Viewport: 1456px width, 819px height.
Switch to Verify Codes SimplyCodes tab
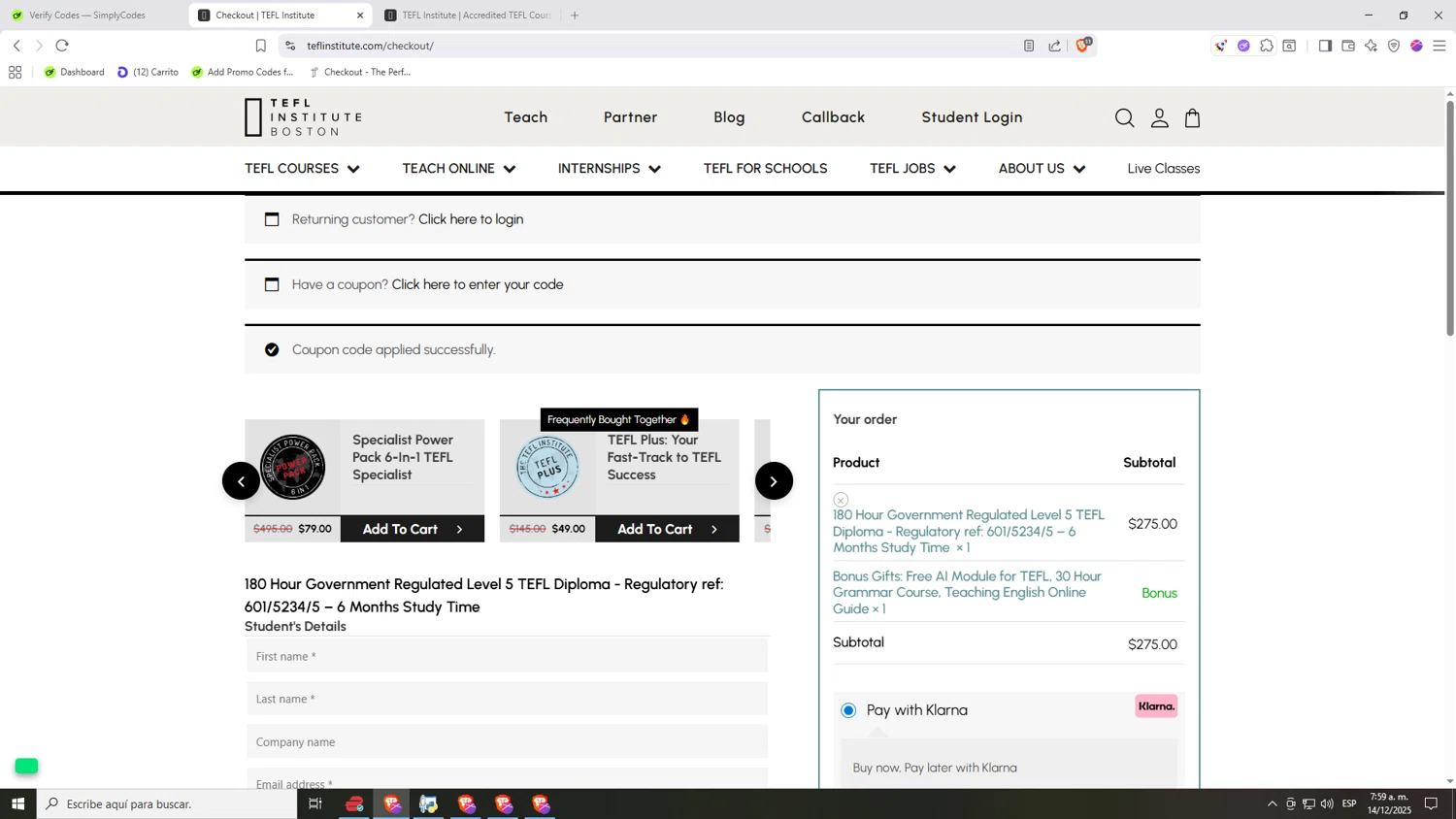[87, 16]
